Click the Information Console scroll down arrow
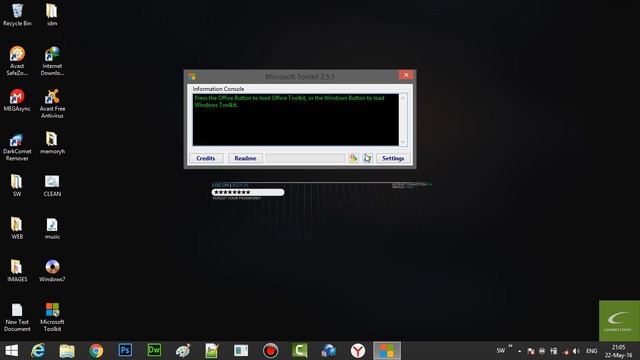Viewport: 640px width, 360px height. (403, 142)
